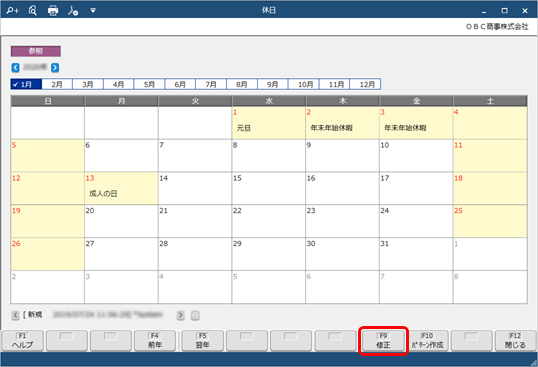Select January 13 成人の日 cell
Screen dimensions: 538x367
point(121,188)
